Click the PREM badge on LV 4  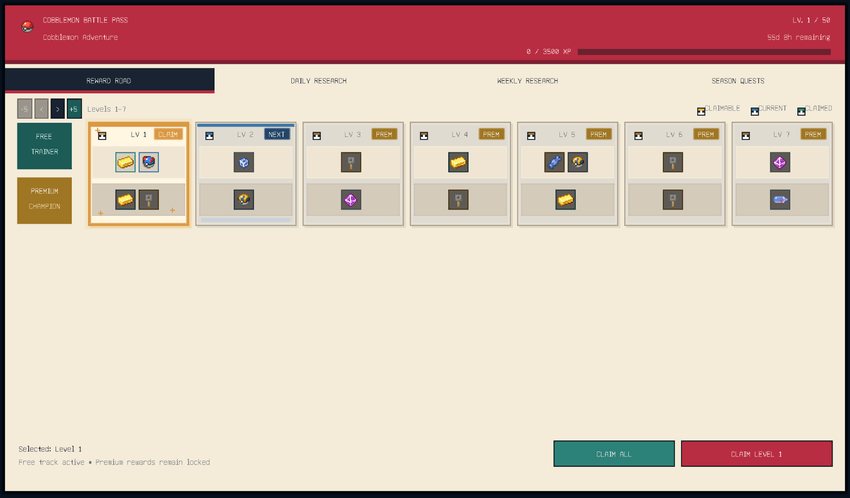point(491,134)
